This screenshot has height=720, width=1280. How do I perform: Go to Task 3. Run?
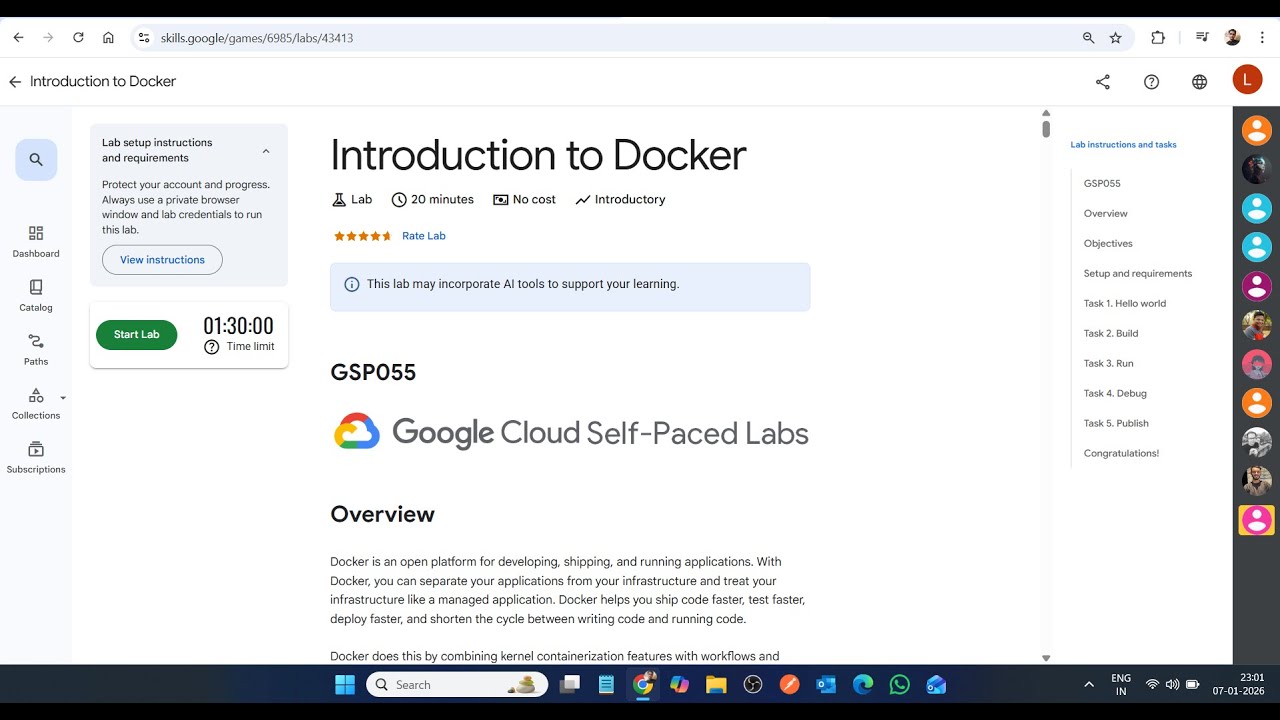click(x=1109, y=364)
